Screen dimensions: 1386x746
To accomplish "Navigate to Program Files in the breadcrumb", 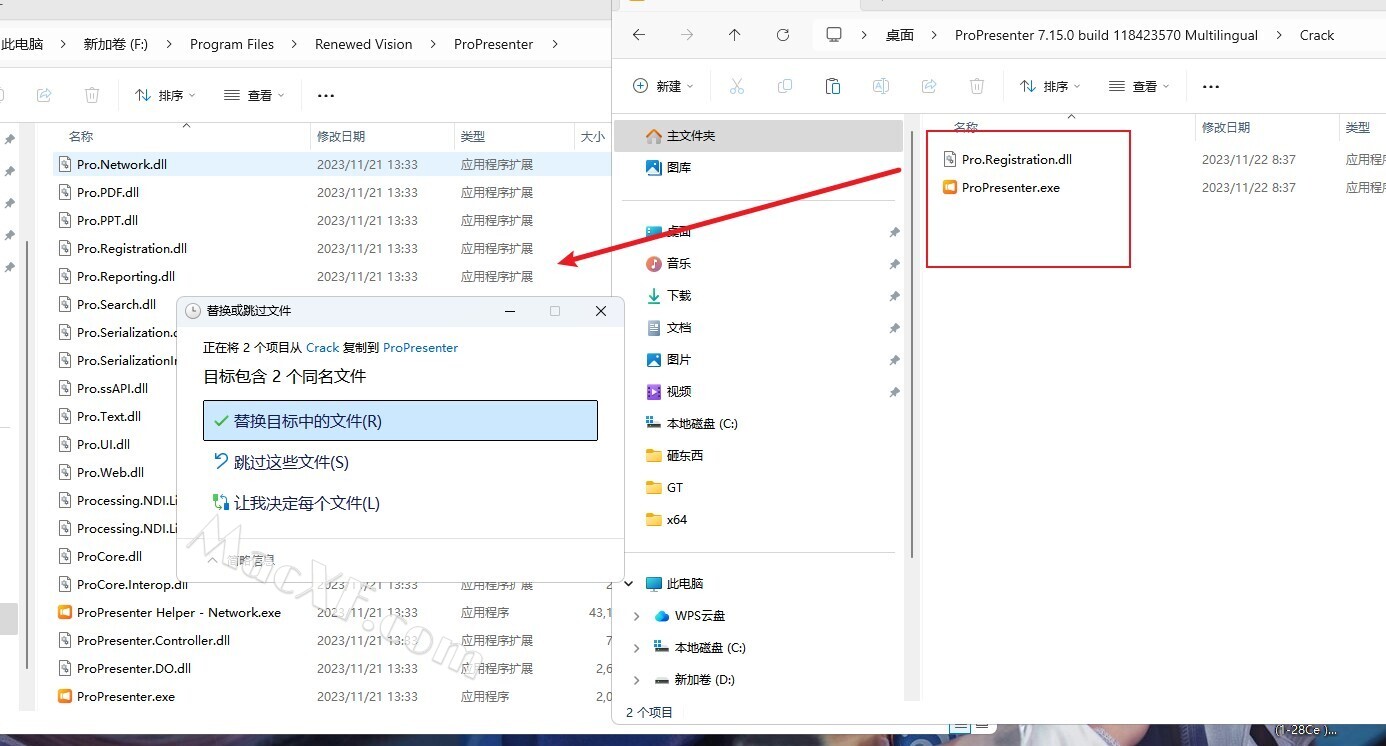I will coord(232,44).
